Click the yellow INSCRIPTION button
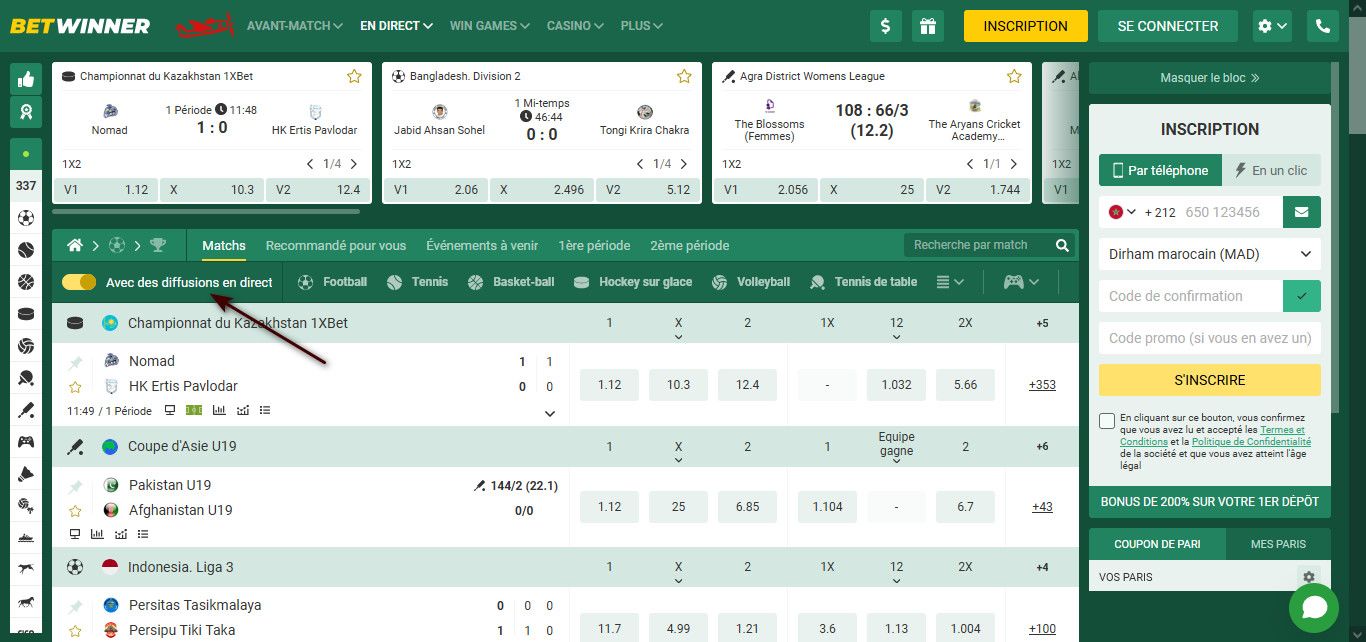The width and height of the screenshot is (1366, 642). [1025, 26]
